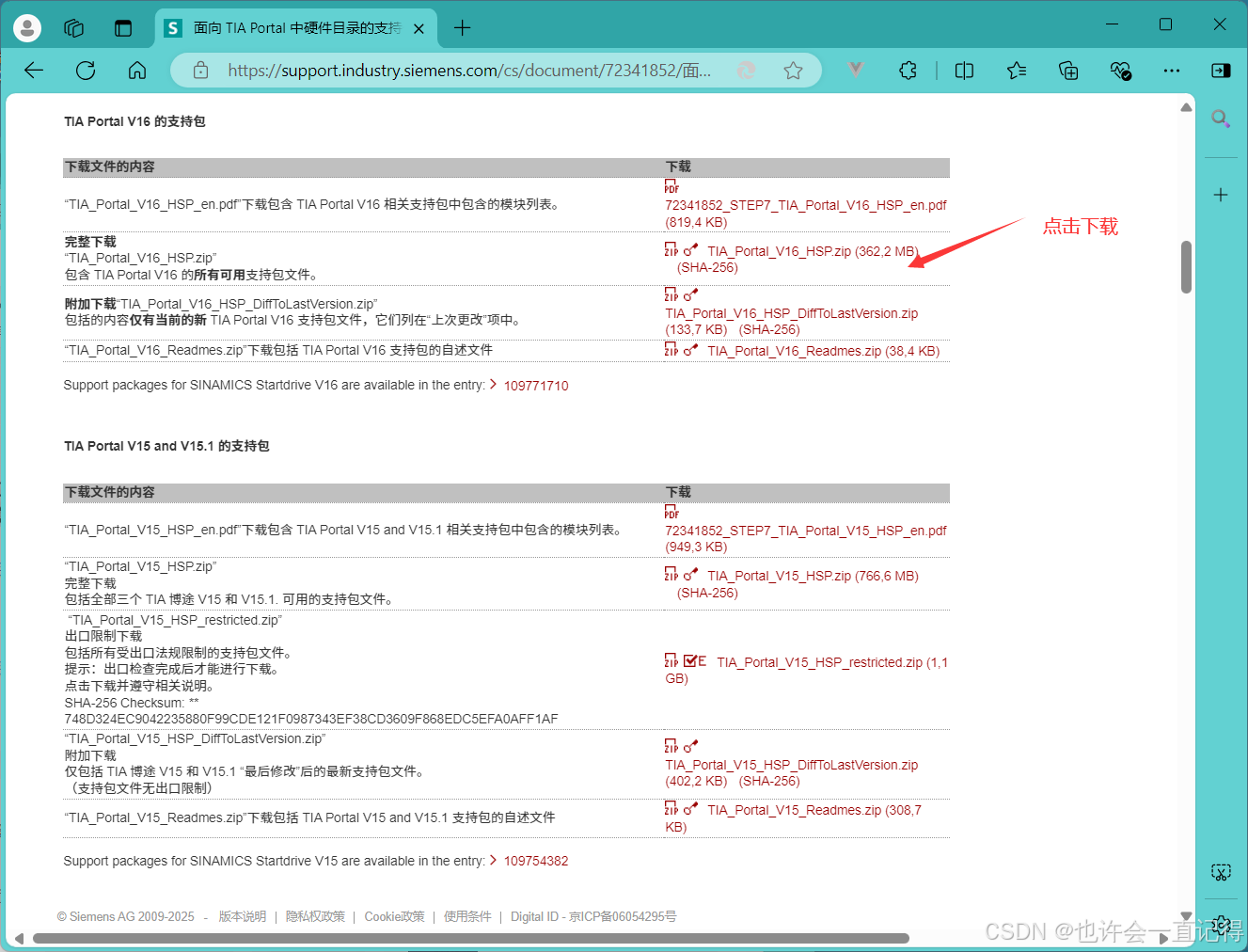Open a new browser tab

(463, 28)
